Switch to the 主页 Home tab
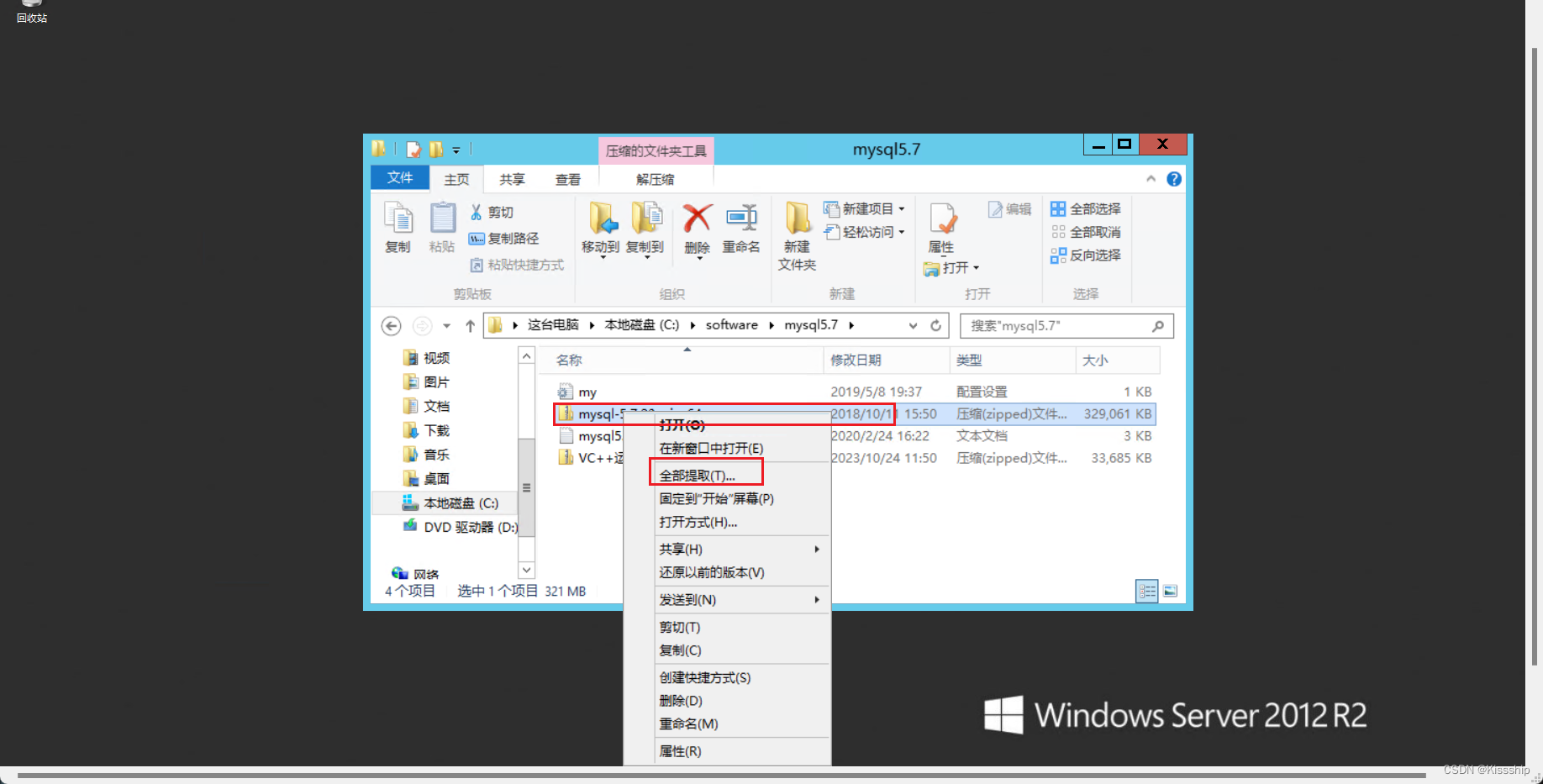This screenshot has height=784, width=1543. click(456, 179)
